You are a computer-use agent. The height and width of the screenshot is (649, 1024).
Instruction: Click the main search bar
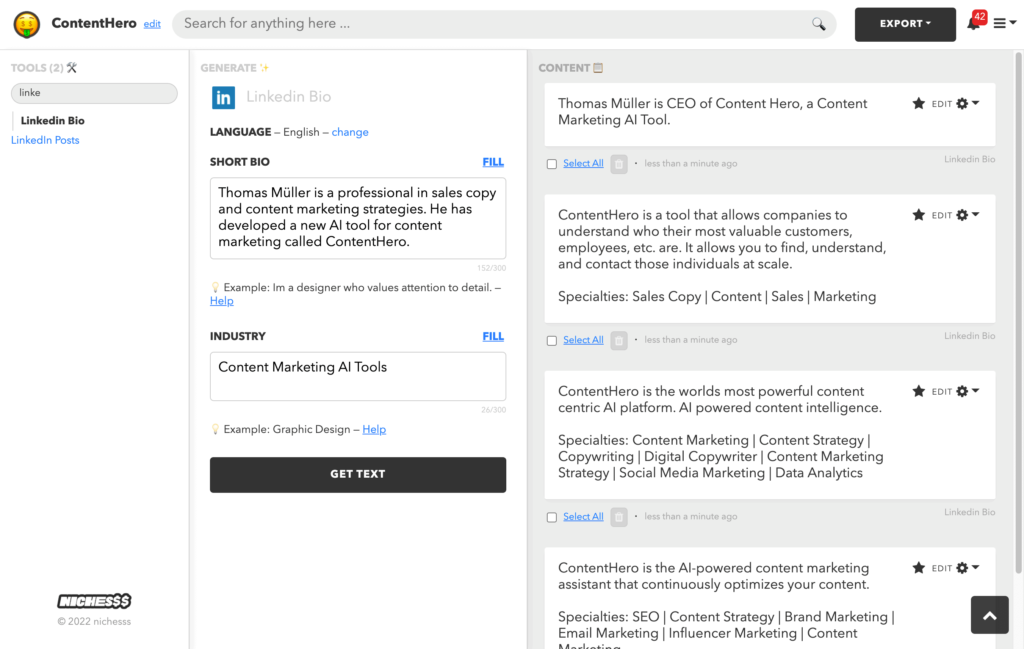point(504,24)
